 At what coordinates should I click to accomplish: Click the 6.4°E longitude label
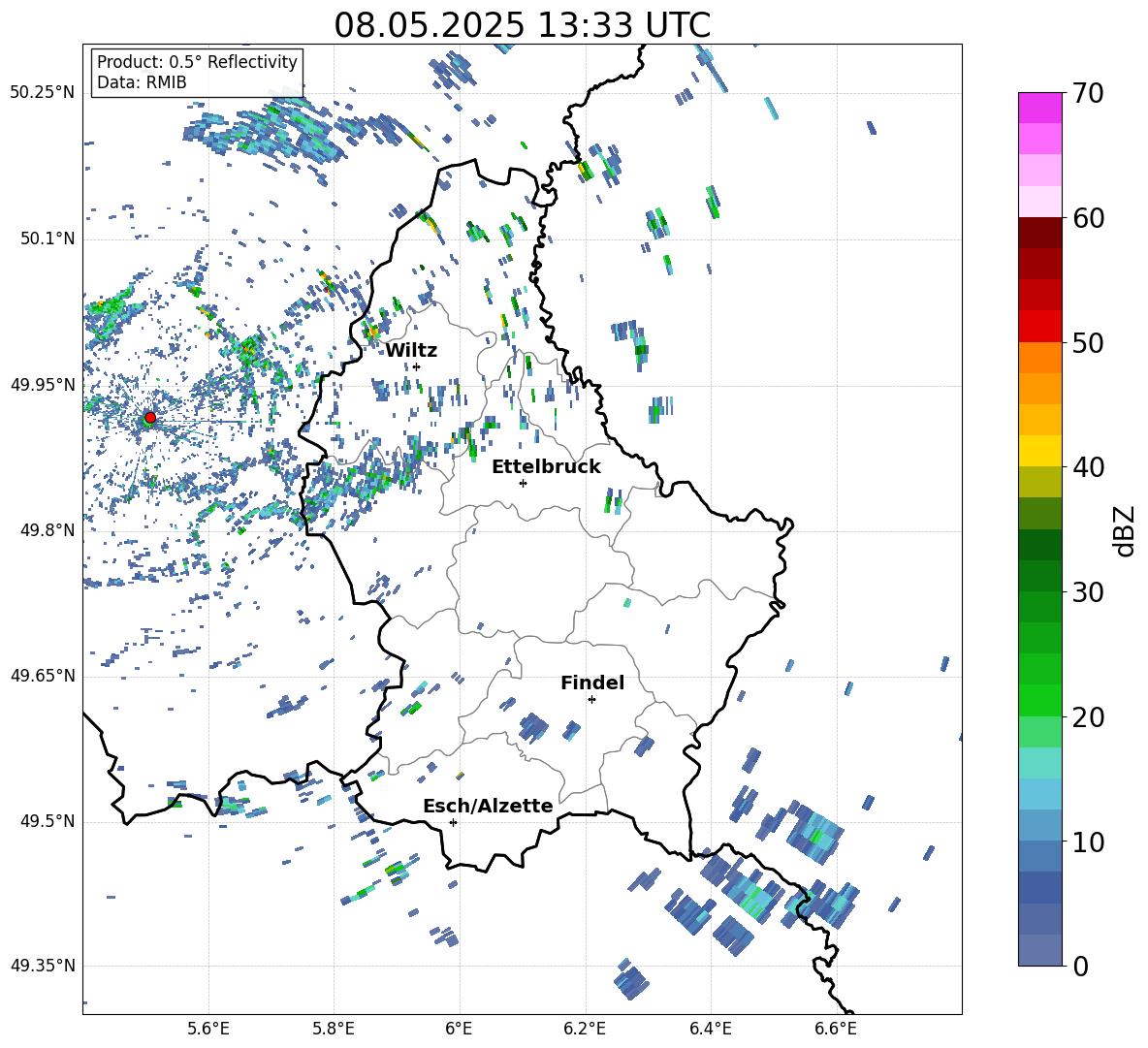click(x=710, y=1029)
